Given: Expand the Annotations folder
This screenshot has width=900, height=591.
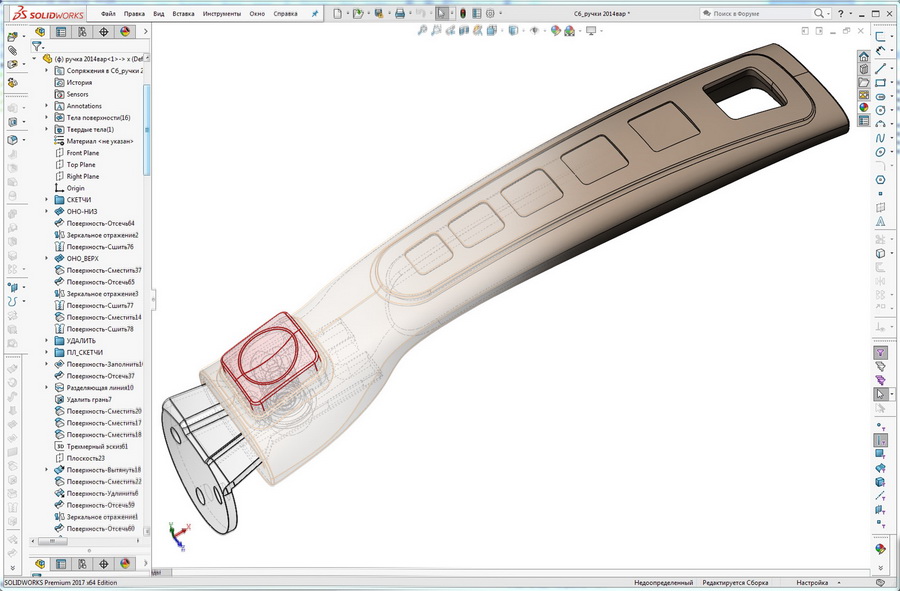Looking at the screenshot, I should pyautogui.click(x=46, y=106).
